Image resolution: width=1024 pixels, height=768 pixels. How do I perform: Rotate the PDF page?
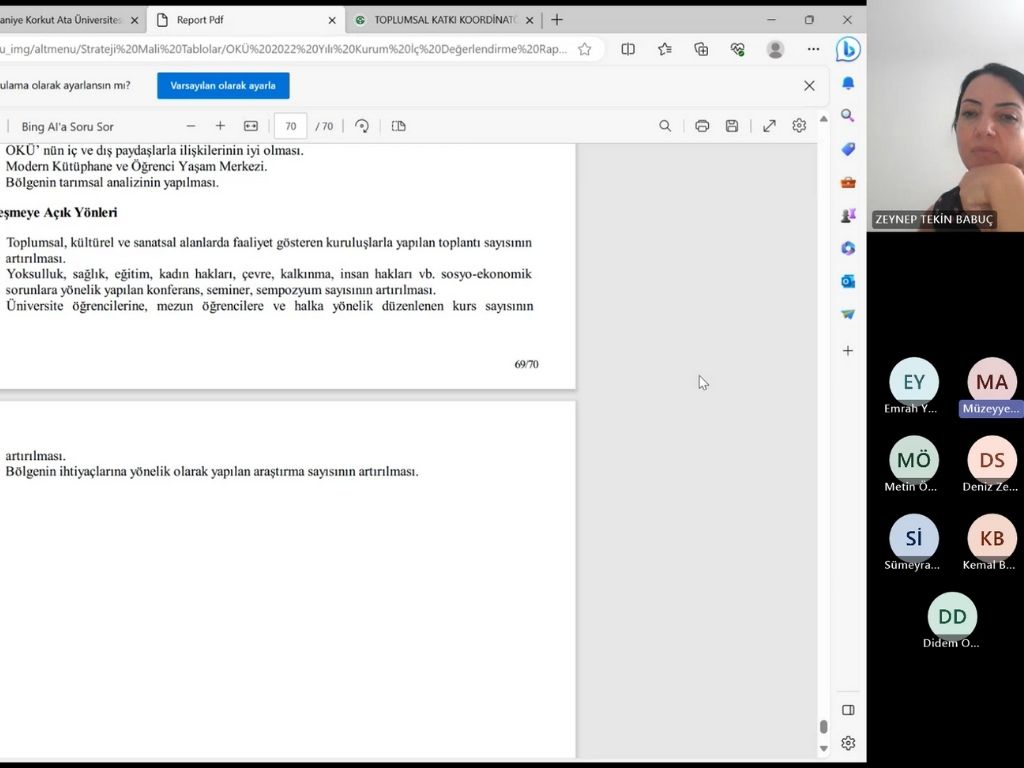coord(362,126)
